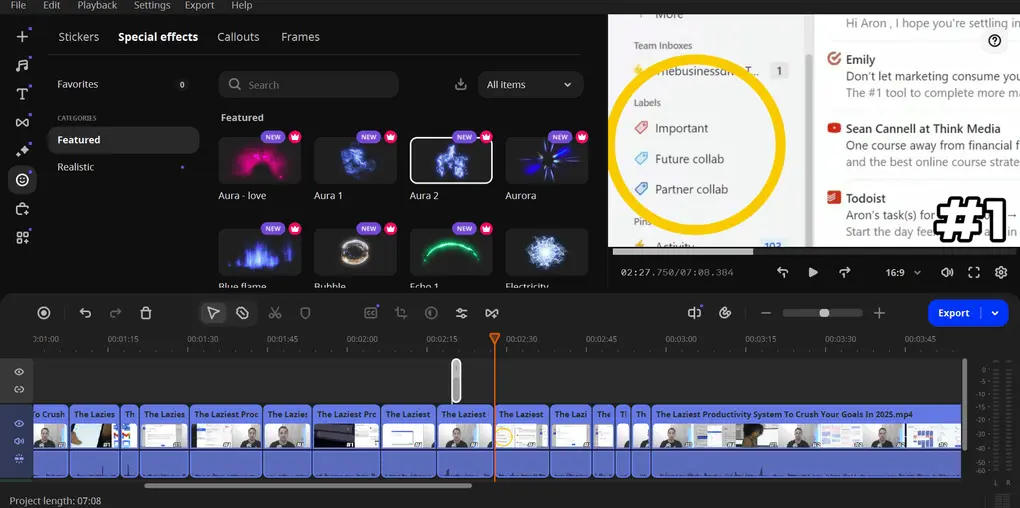Delete the selected clip with trash icon
This screenshot has height=508, width=1020.
(x=146, y=313)
